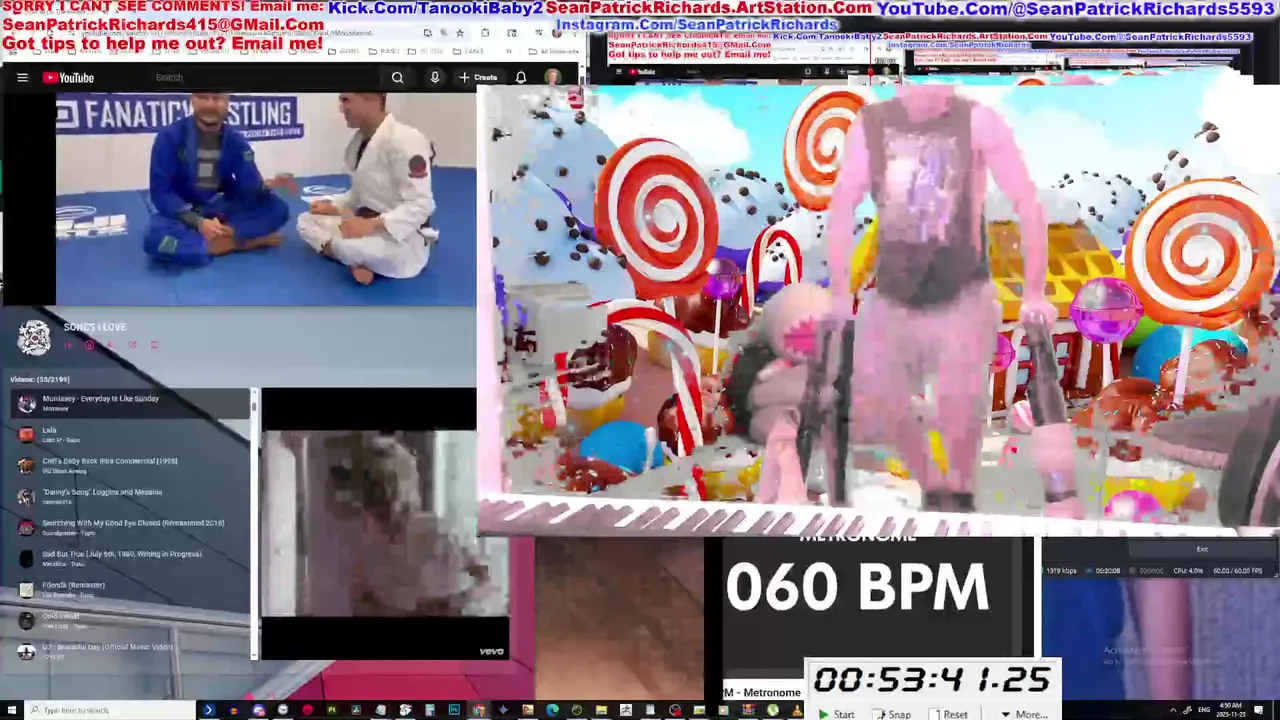The image size is (1280, 720).
Task: Select Searching With My Good Eye Closed
Action: click(130, 527)
